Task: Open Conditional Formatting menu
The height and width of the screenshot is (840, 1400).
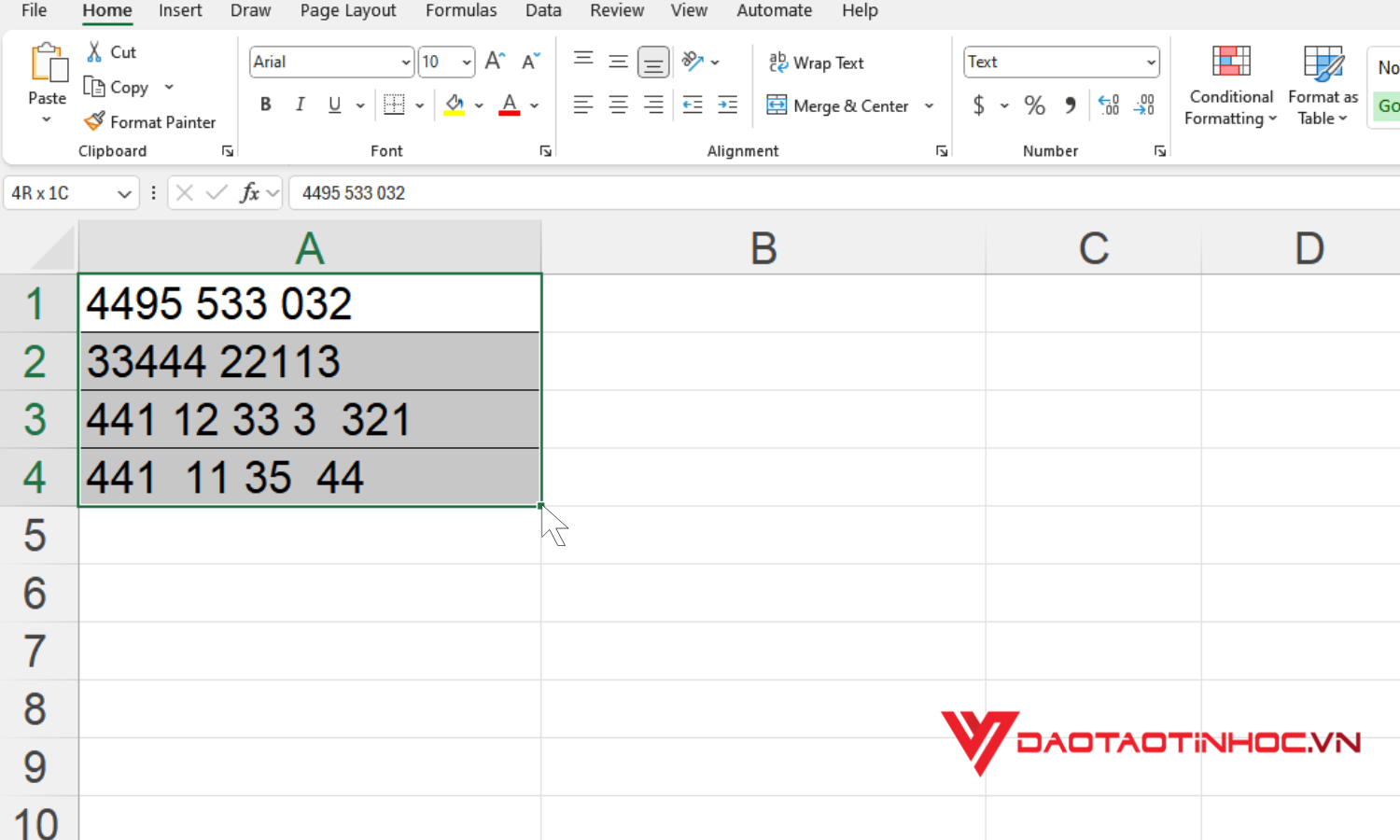Action: coord(1231,86)
